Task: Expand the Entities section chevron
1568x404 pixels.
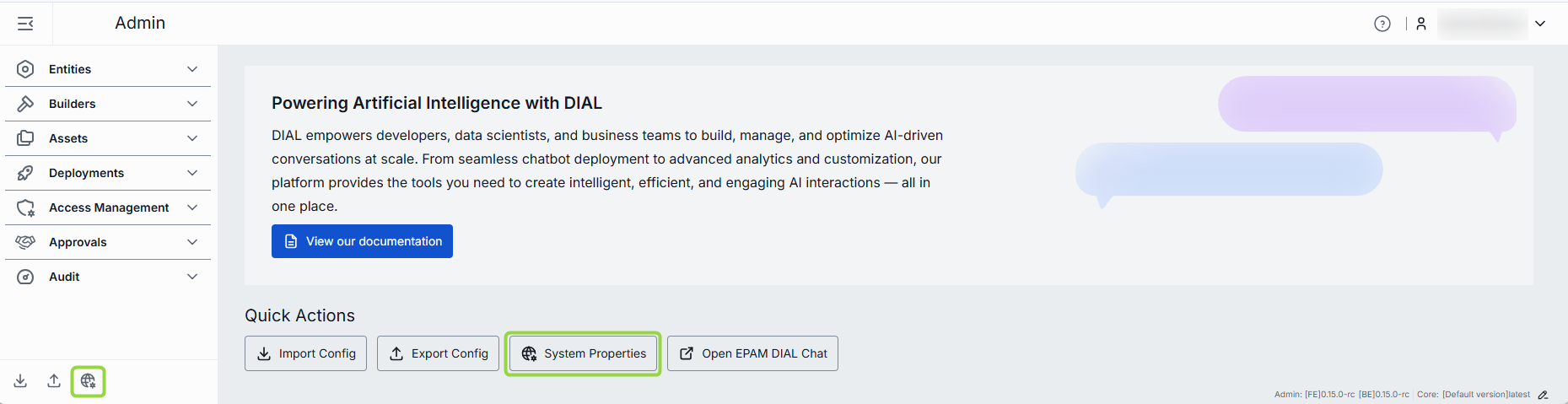Action: 192,69
